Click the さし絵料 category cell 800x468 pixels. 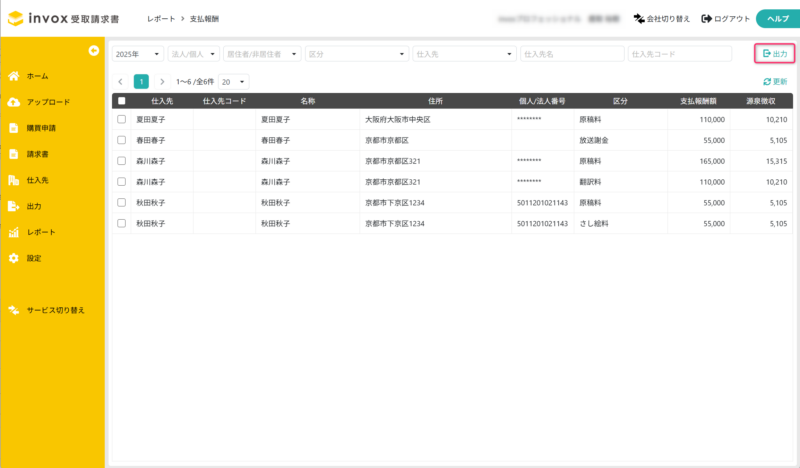point(594,224)
